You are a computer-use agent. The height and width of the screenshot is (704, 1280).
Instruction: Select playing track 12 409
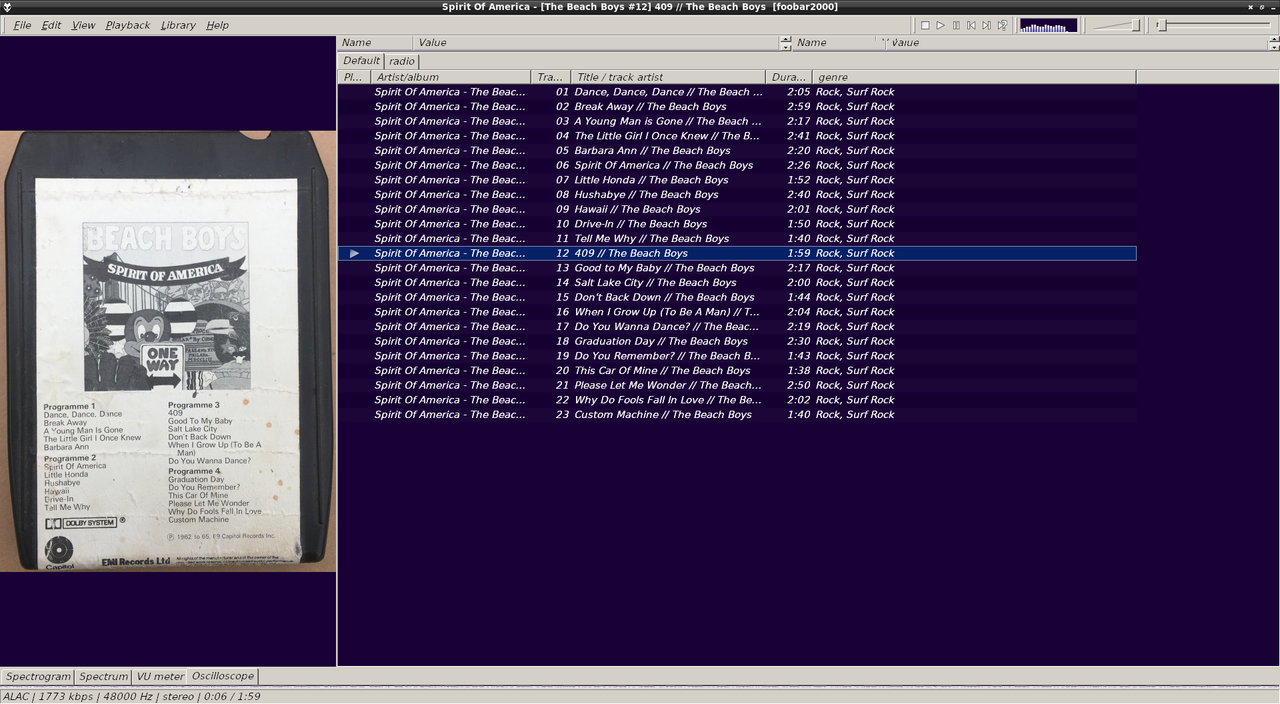[737, 253]
